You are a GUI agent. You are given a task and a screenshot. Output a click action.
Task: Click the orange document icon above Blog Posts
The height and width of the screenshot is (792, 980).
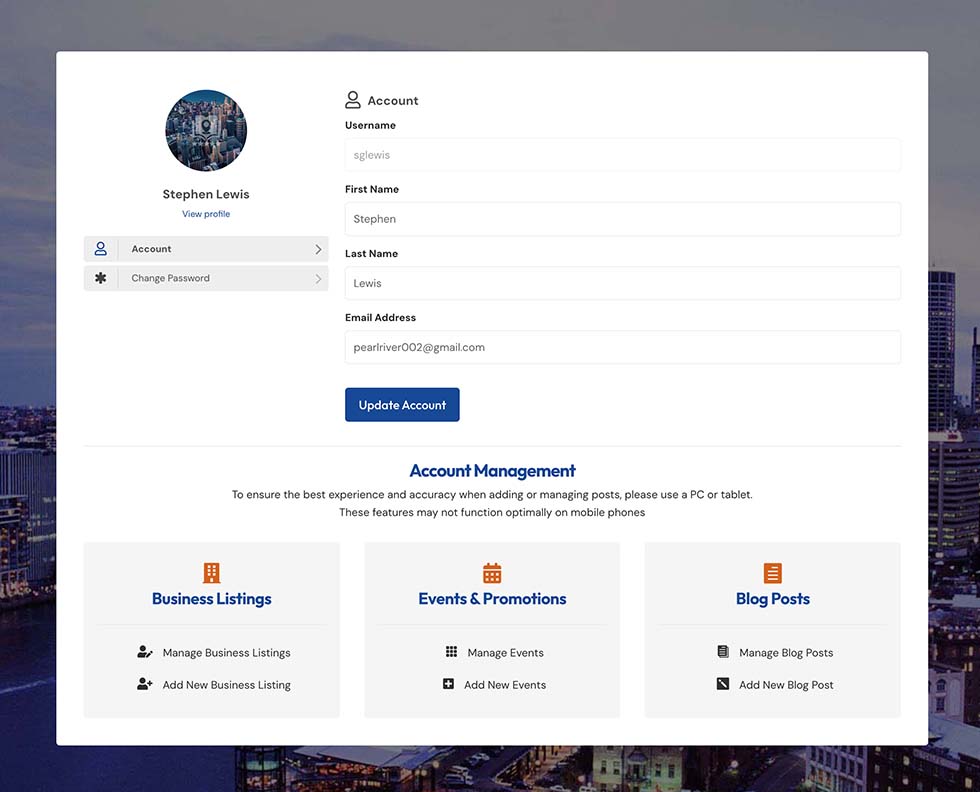[x=772, y=573]
